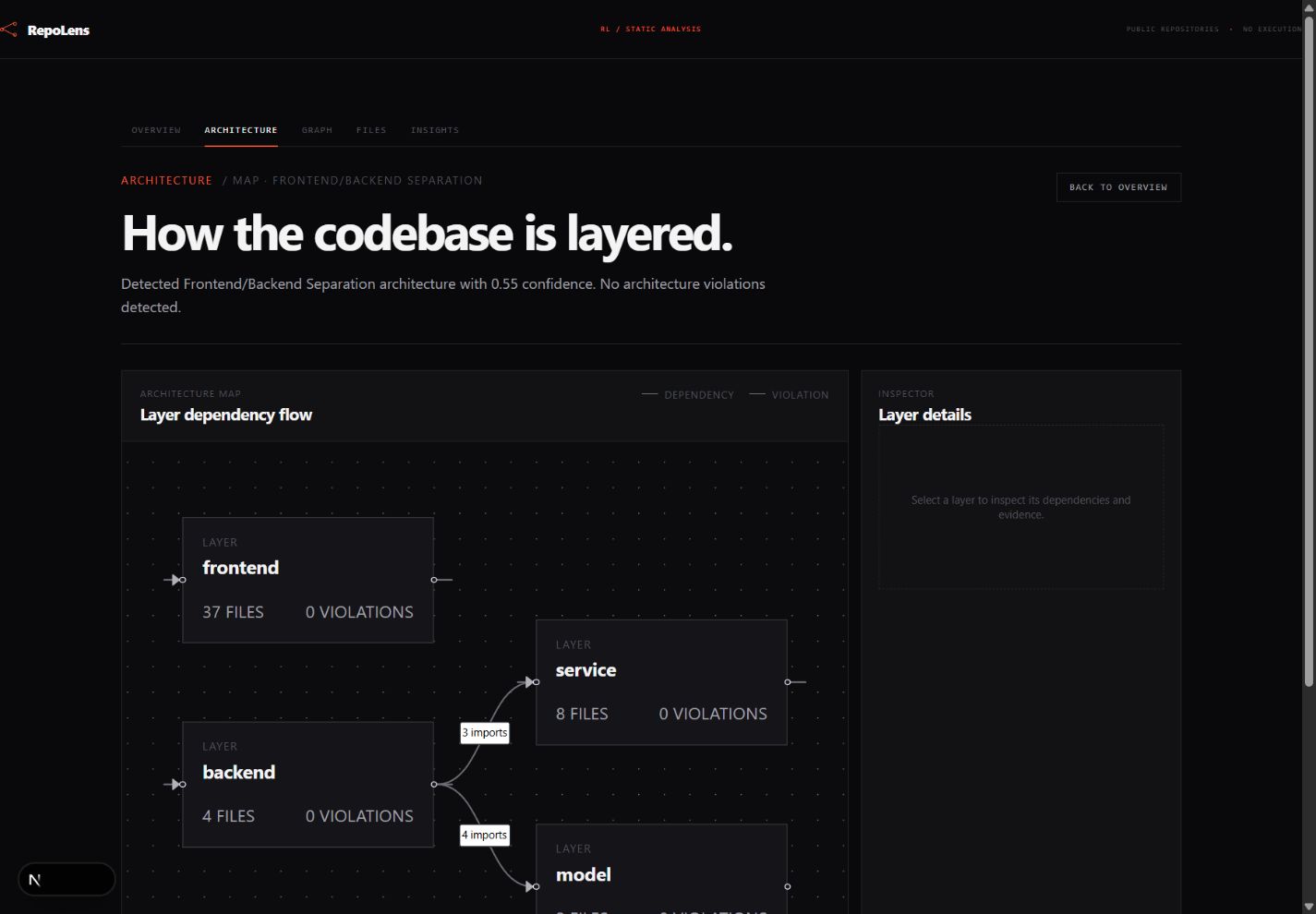1316x914 pixels.
Task: Click the frontend node's left input handle
Action: [x=182, y=580]
